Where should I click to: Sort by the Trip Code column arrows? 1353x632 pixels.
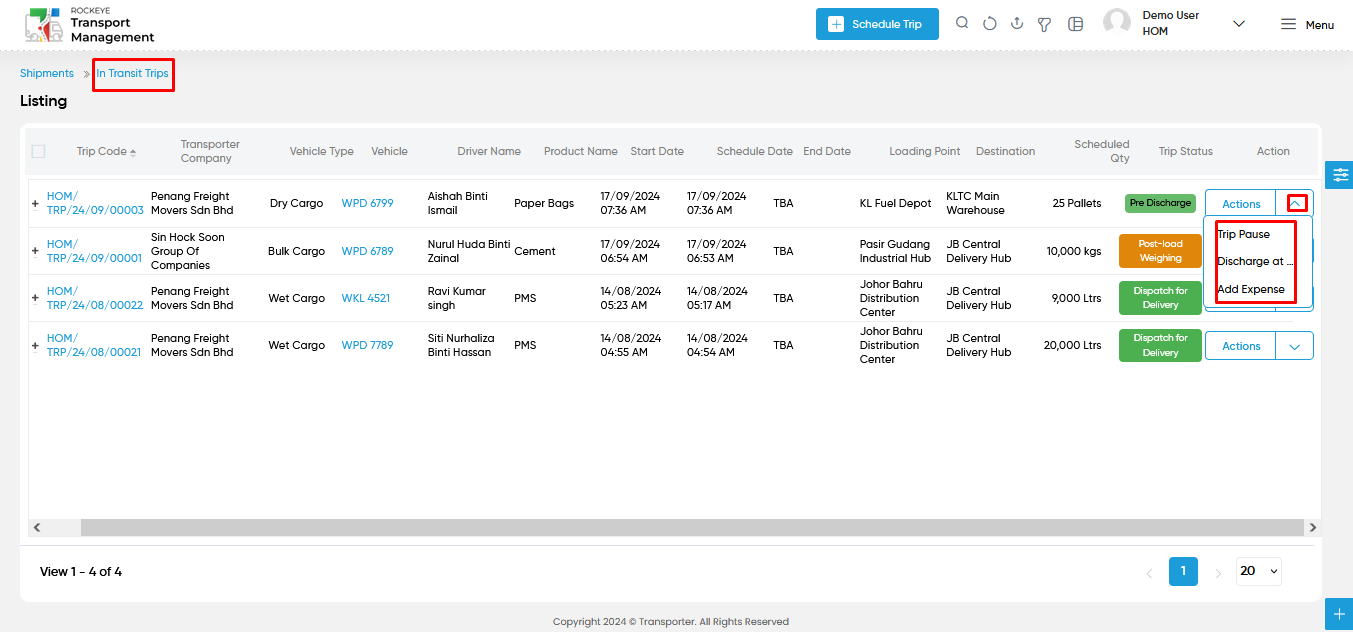coord(133,152)
